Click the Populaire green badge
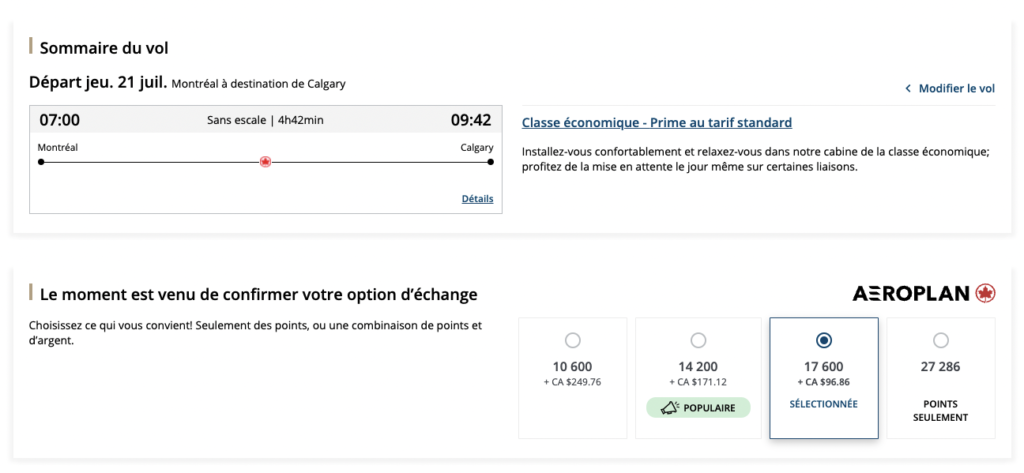The height and width of the screenshot is (473, 1024). [698, 407]
